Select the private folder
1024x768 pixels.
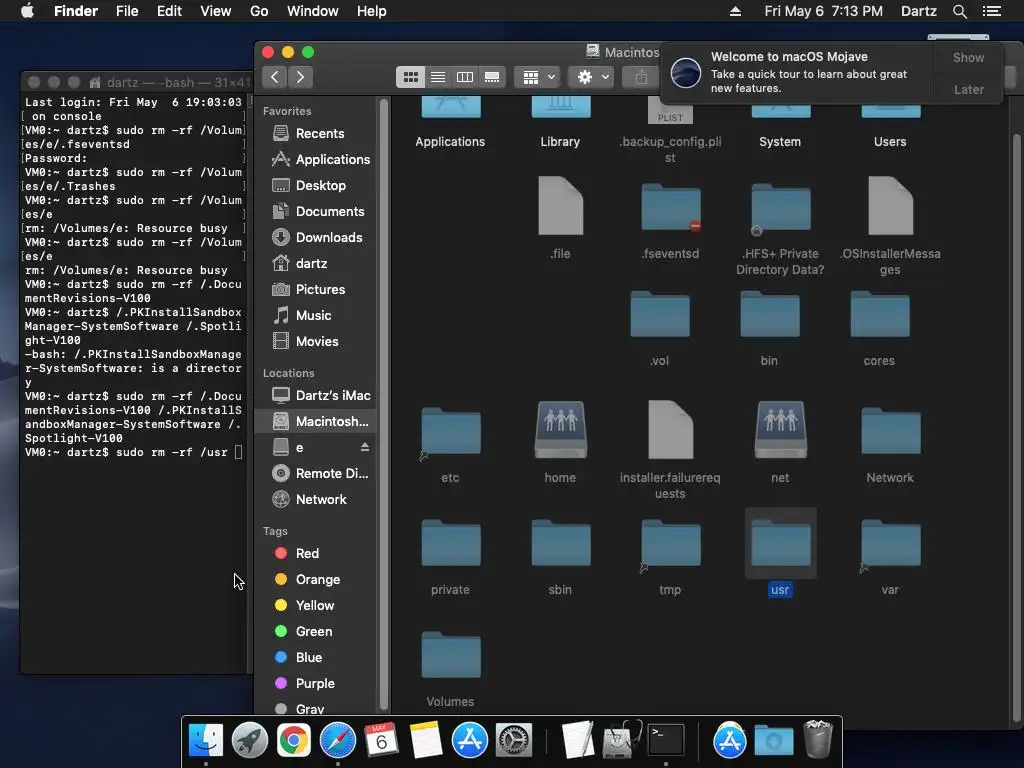click(x=451, y=543)
